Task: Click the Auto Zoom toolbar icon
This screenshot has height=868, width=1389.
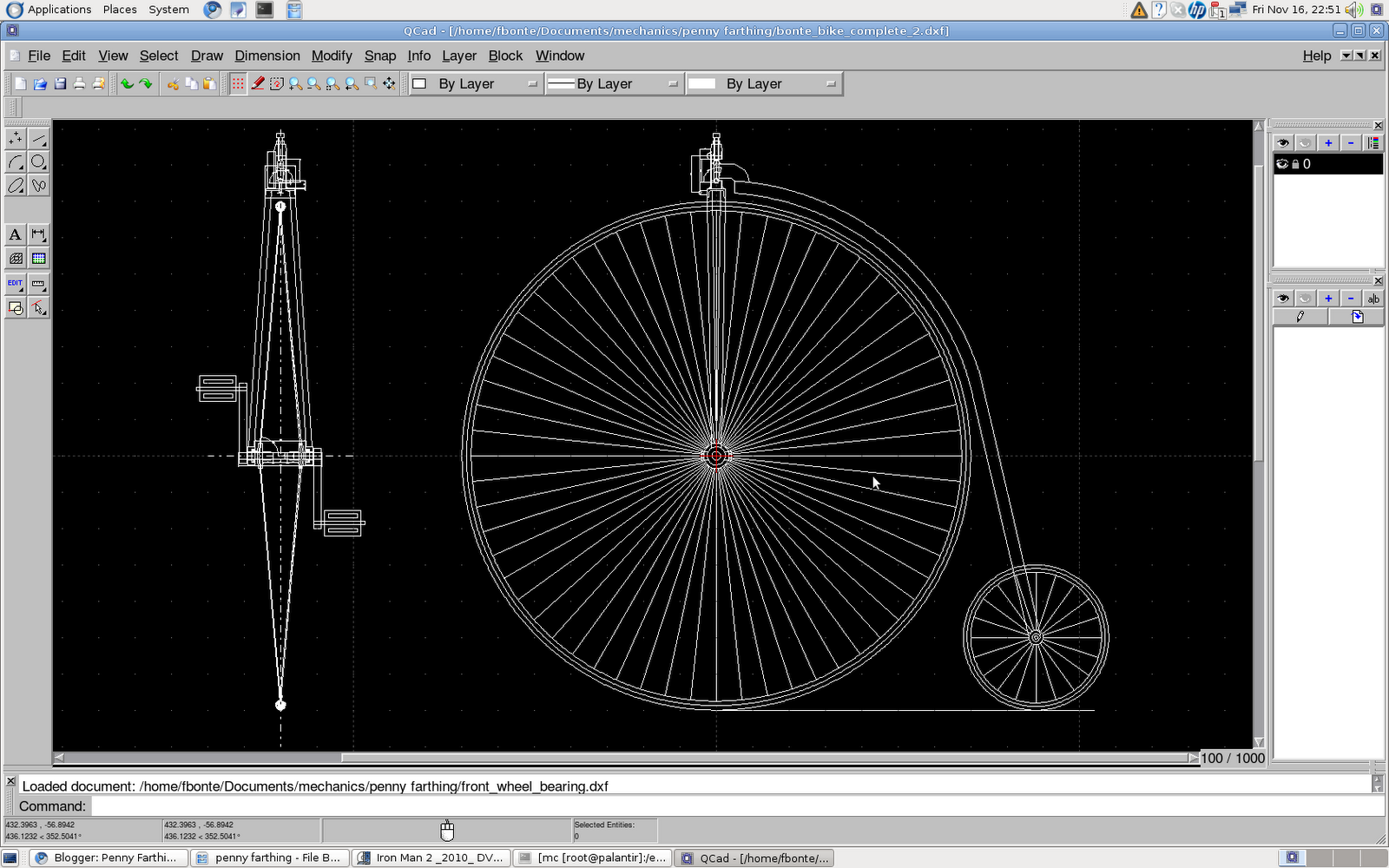Action: pos(332,83)
